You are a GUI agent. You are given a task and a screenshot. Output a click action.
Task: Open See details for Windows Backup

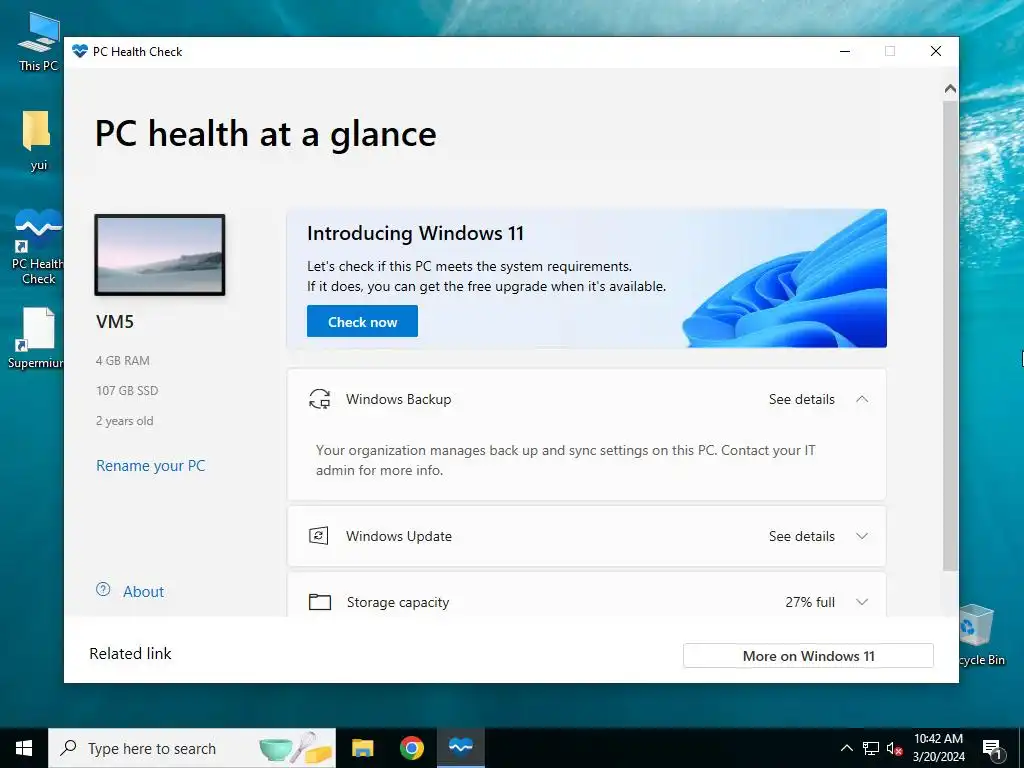[801, 399]
